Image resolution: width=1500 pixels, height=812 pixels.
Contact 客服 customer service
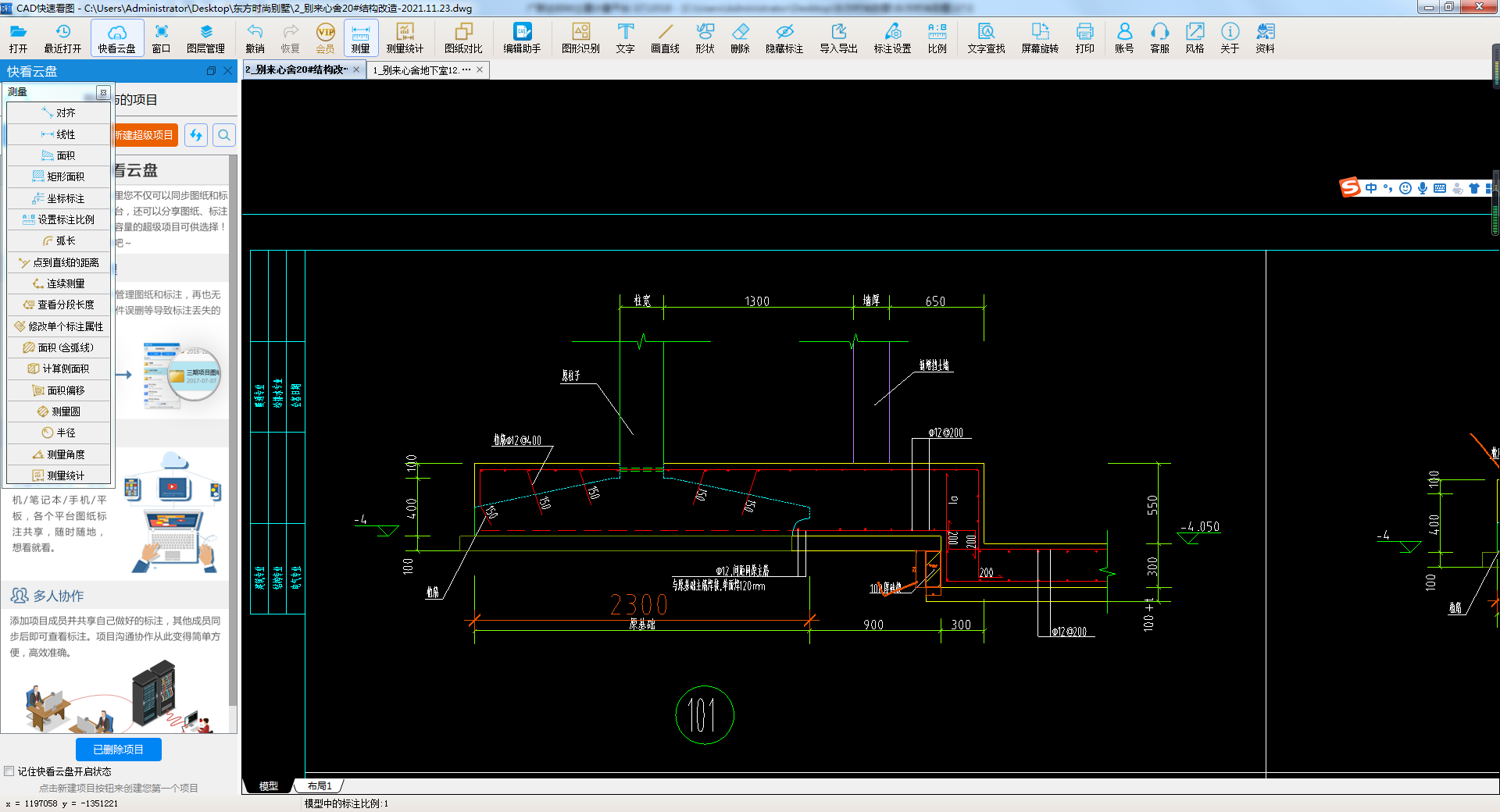tap(1159, 37)
